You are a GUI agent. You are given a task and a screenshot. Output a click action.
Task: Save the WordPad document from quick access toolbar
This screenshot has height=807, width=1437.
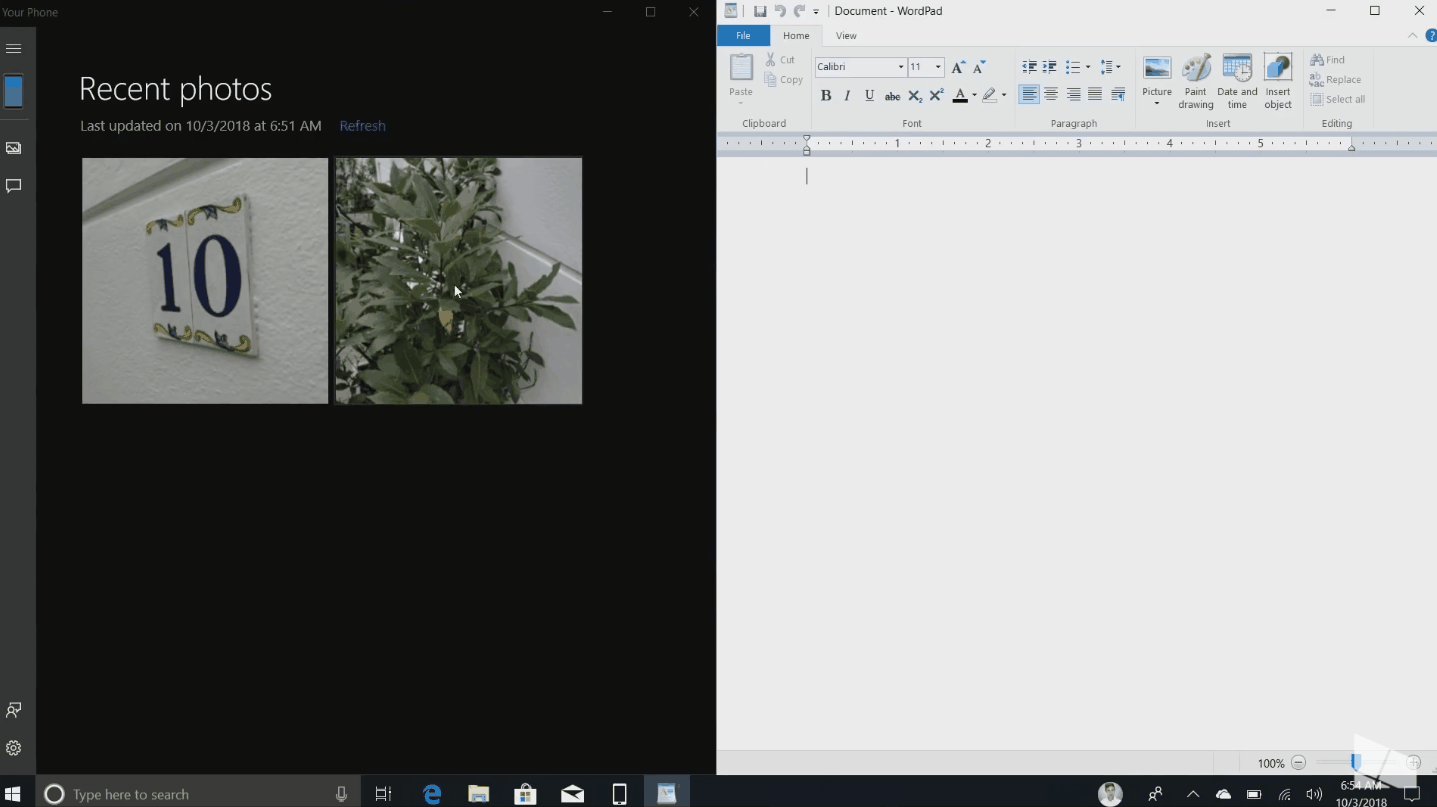coord(760,11)
